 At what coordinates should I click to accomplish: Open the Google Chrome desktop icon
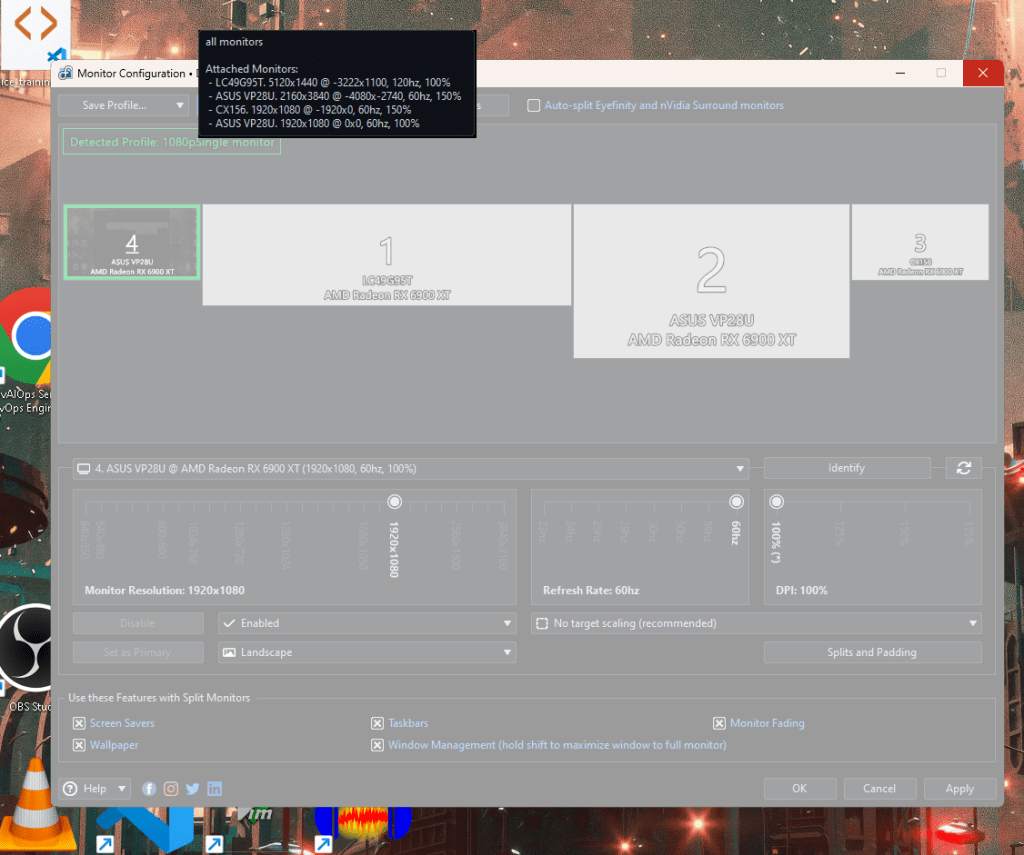point(26,335)
